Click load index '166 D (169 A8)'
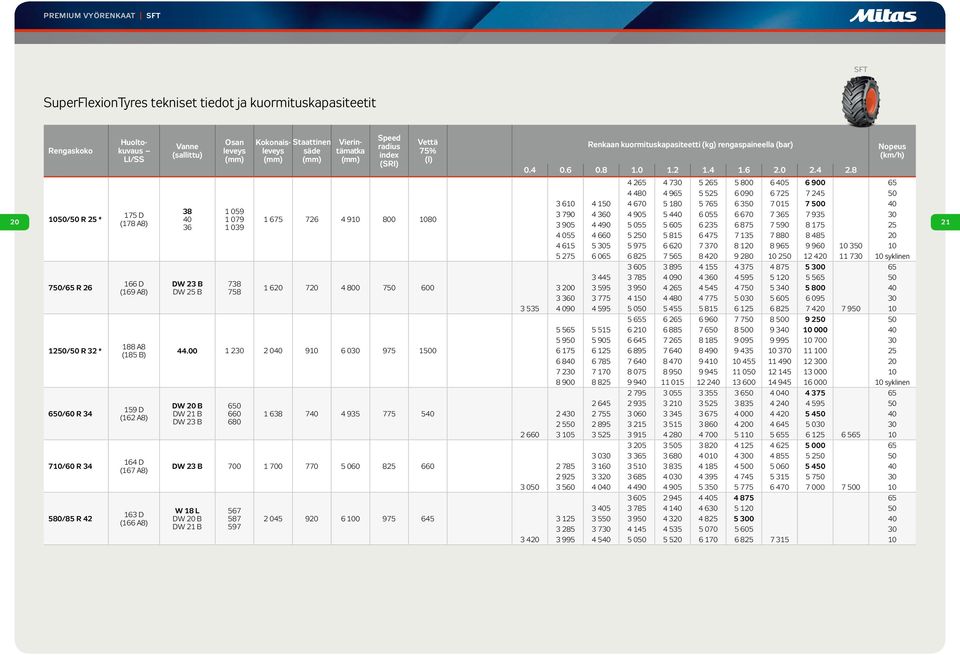Screen dimensions: 960x655 [133, 288]
